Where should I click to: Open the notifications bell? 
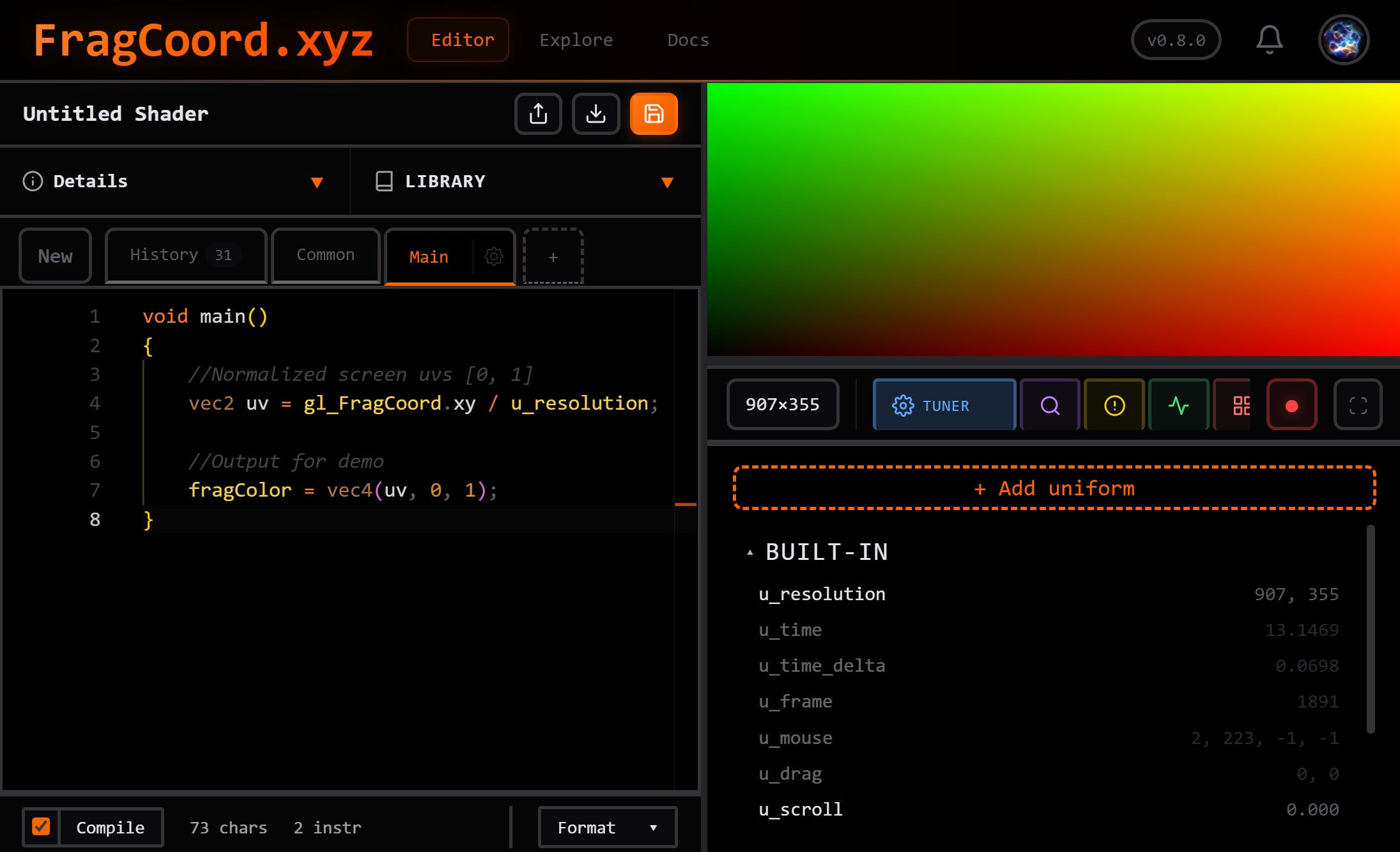click(1269, 40)
